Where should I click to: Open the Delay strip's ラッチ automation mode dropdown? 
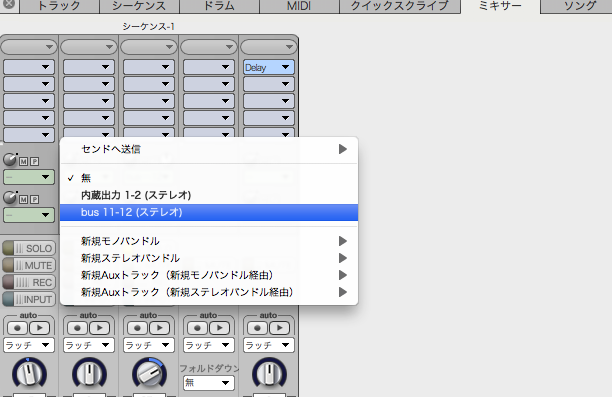click(269, 345)
